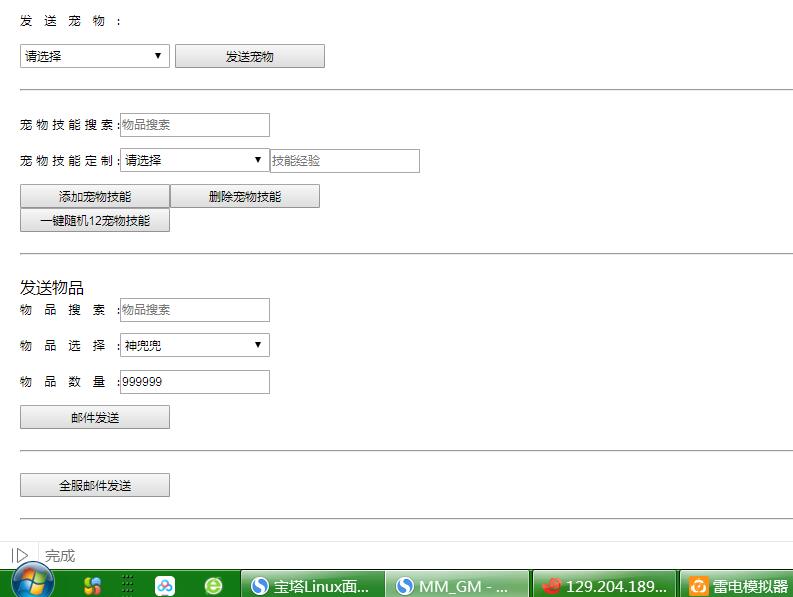The image size is (793, 597).
Task: Click the Windows Start button
Action: pyautogui.click(x=32, y=583)
